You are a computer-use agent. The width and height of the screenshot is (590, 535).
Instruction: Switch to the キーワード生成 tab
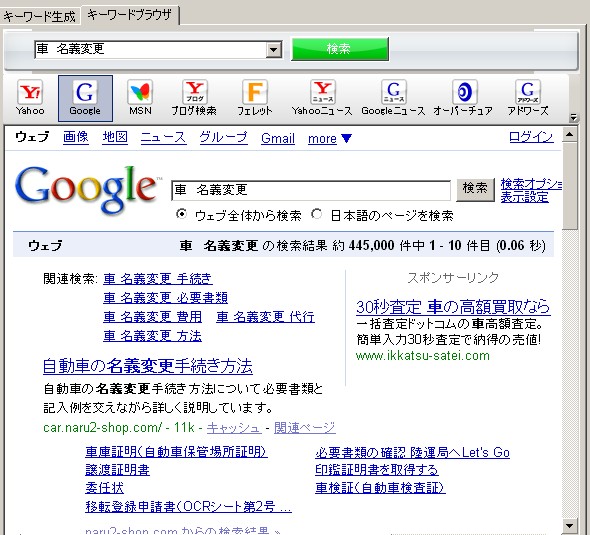40,17
